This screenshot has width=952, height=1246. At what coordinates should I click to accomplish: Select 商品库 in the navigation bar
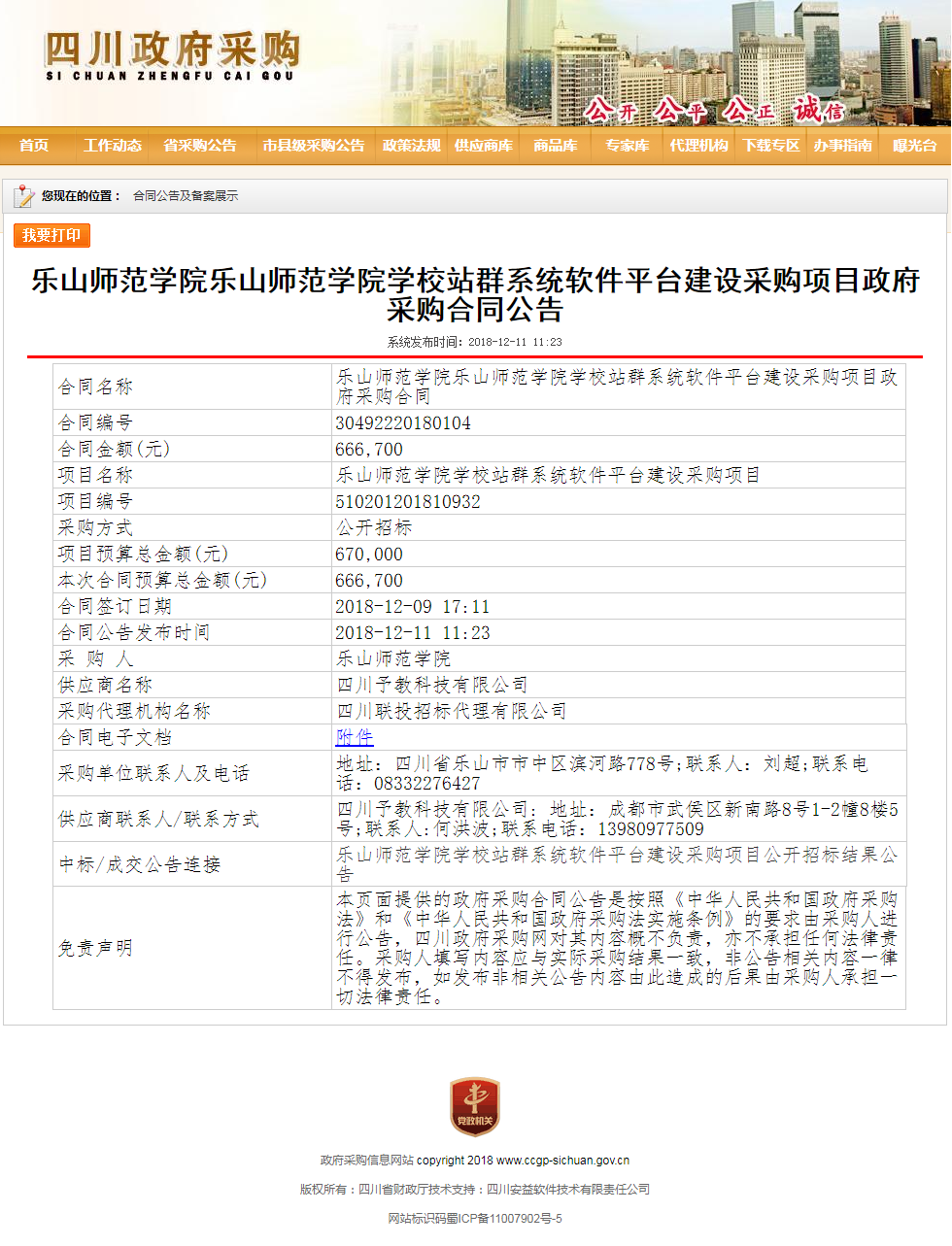click(555, 146)
